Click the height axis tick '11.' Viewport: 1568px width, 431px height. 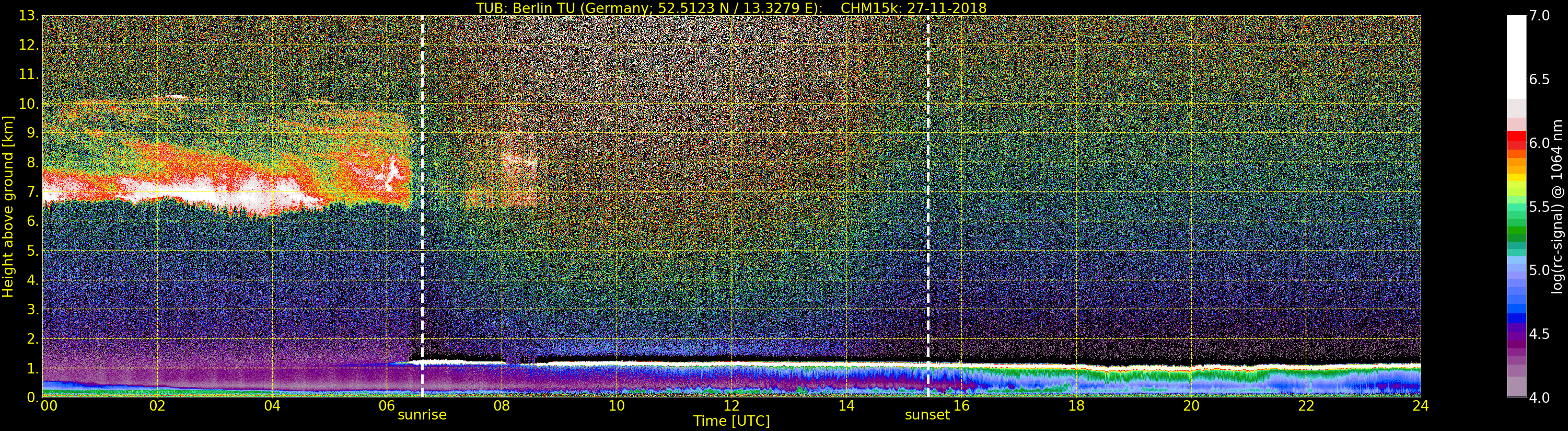tap(29, 74)
